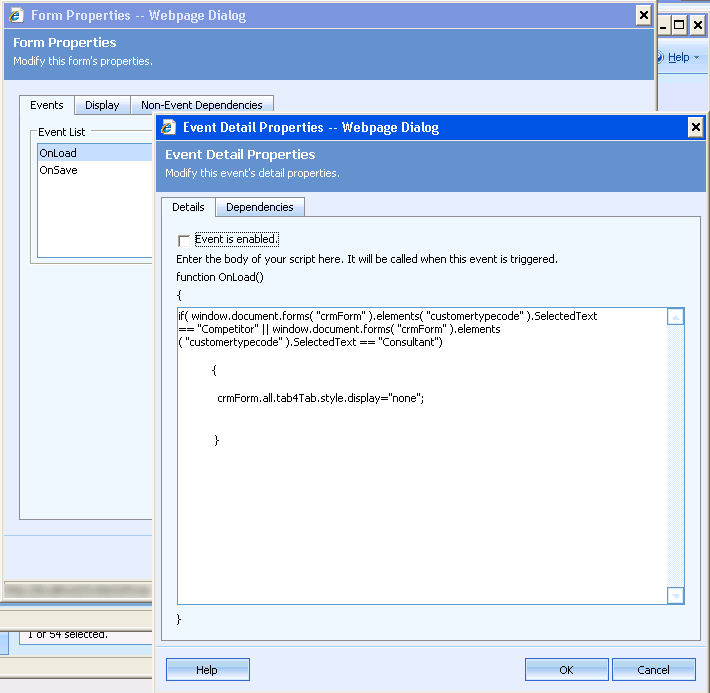The image size is (710, 693).
Task: Click the Cancel button
Action: 653,669
